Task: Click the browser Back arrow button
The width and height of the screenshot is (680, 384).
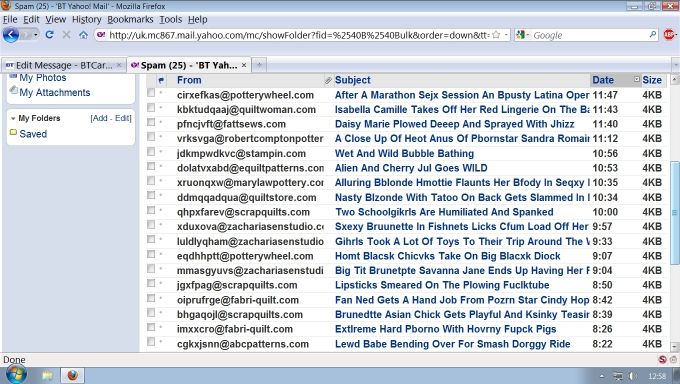Action: coord(10,35)
